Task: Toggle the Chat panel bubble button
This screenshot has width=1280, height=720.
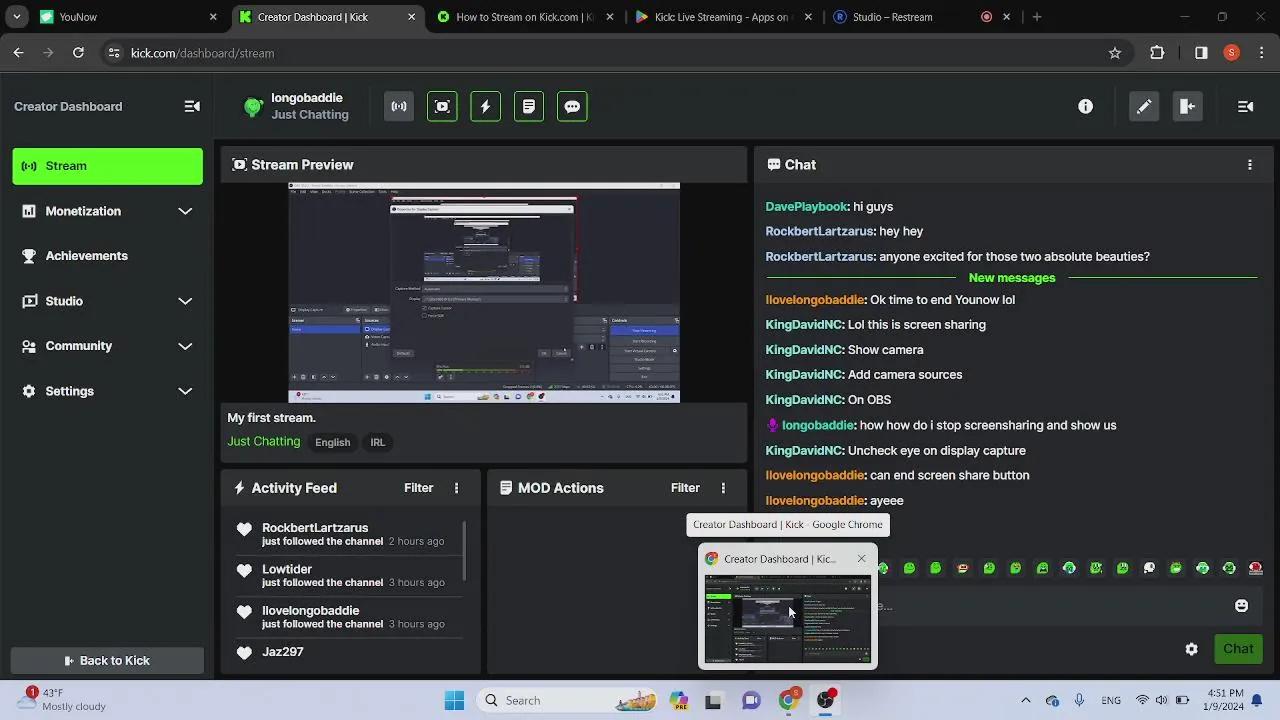Action: (x=572, y=106)
